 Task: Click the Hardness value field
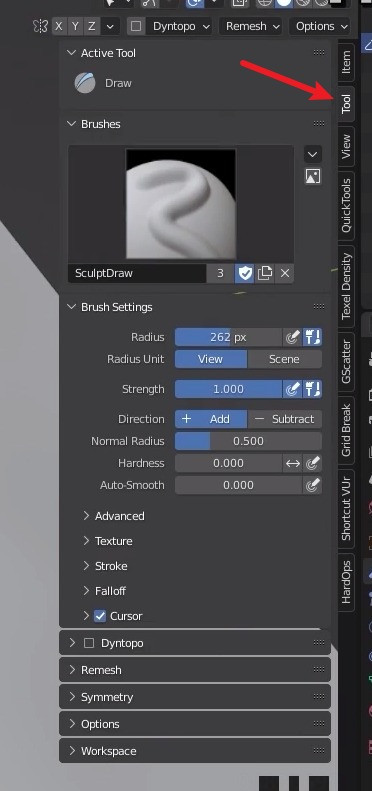(228, 463)
